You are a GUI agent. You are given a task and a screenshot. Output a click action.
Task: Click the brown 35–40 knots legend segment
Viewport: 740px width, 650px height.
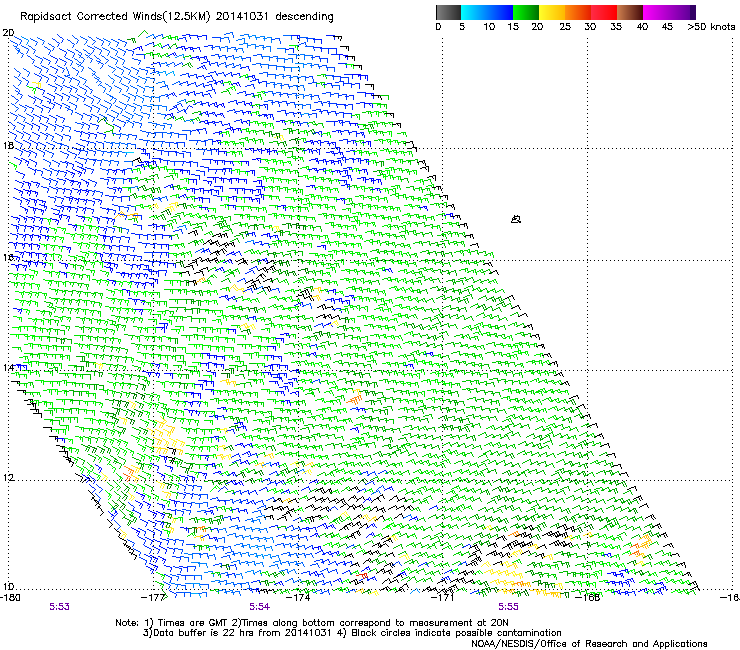coord(630,12)
